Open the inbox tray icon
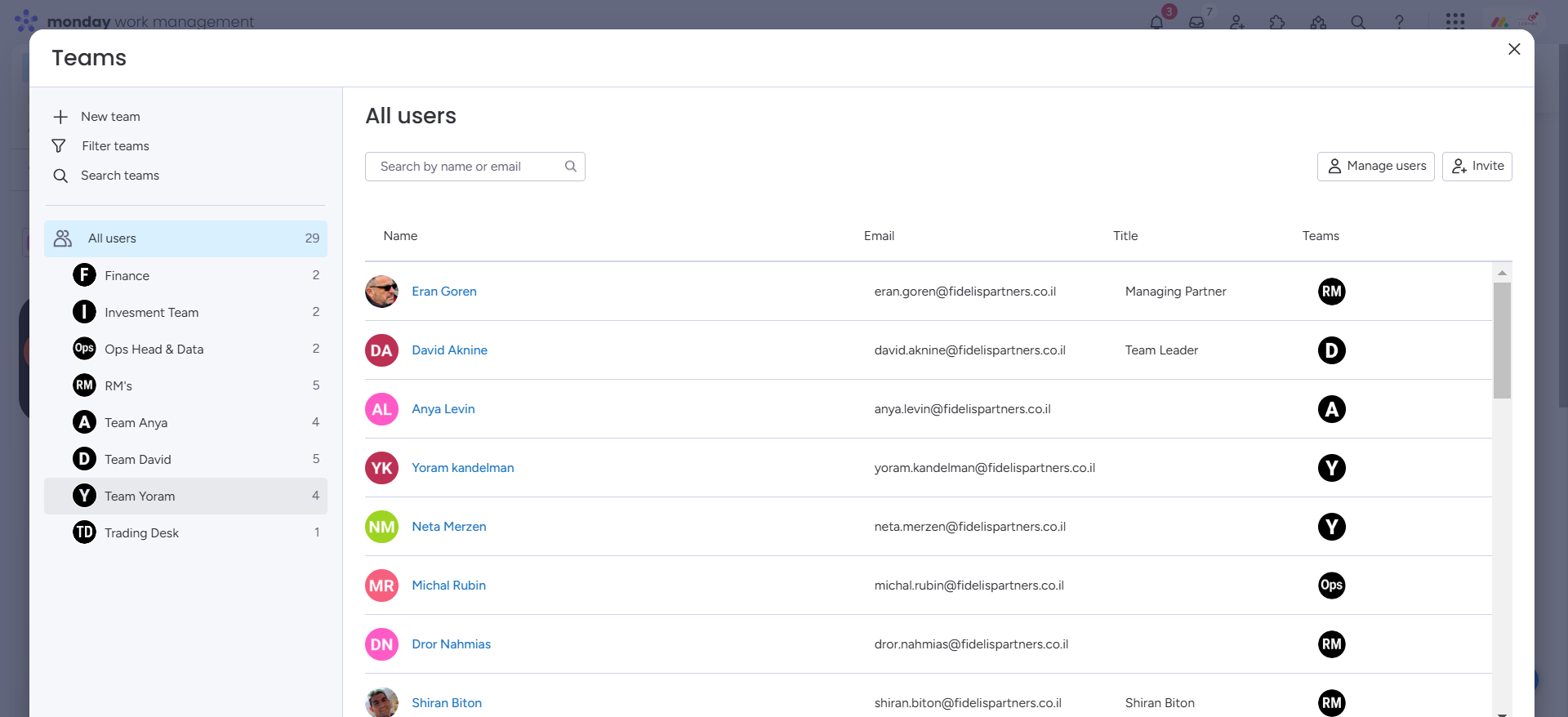 coord(1196,22)
